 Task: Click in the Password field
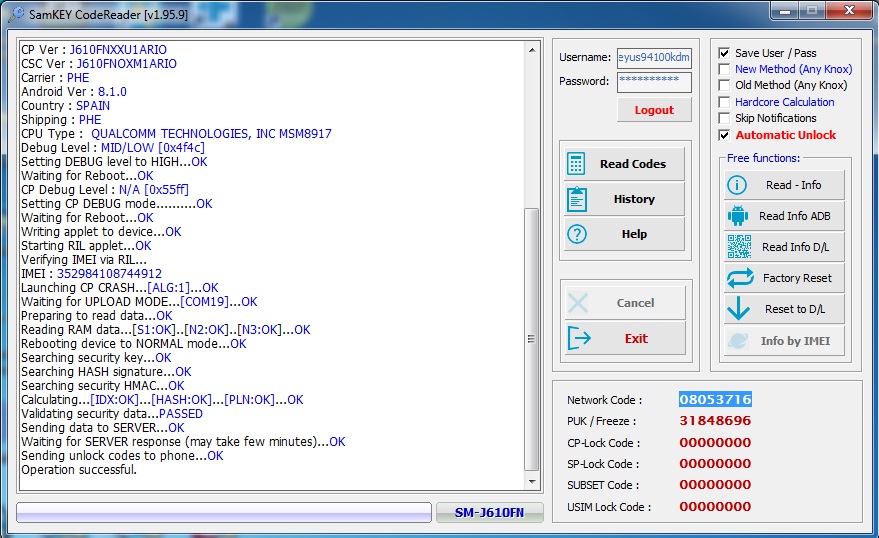pos(654,82)
